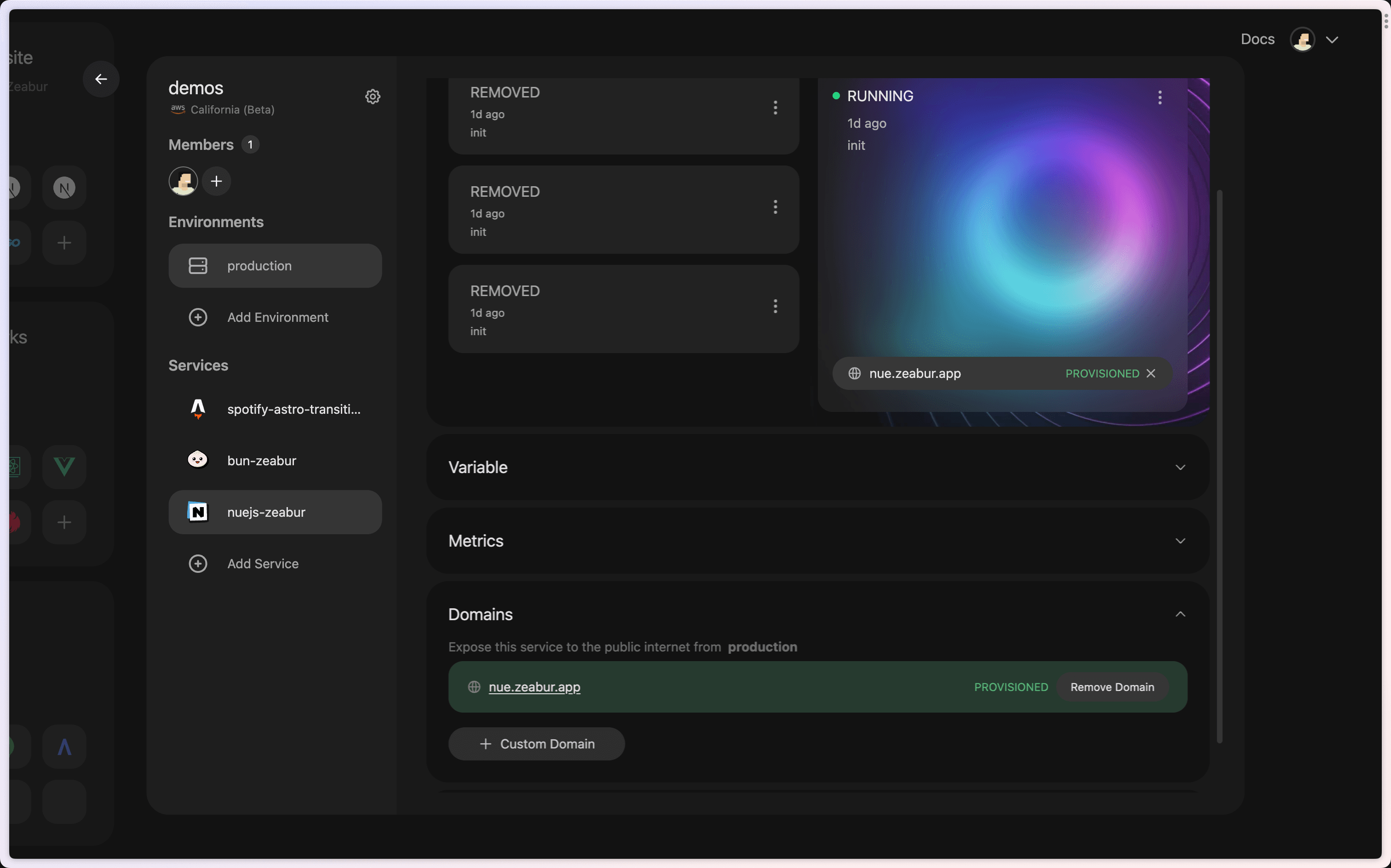Open options for the first REMOVED deployment
Viewport: 1391px width, 868px height.
776,108
